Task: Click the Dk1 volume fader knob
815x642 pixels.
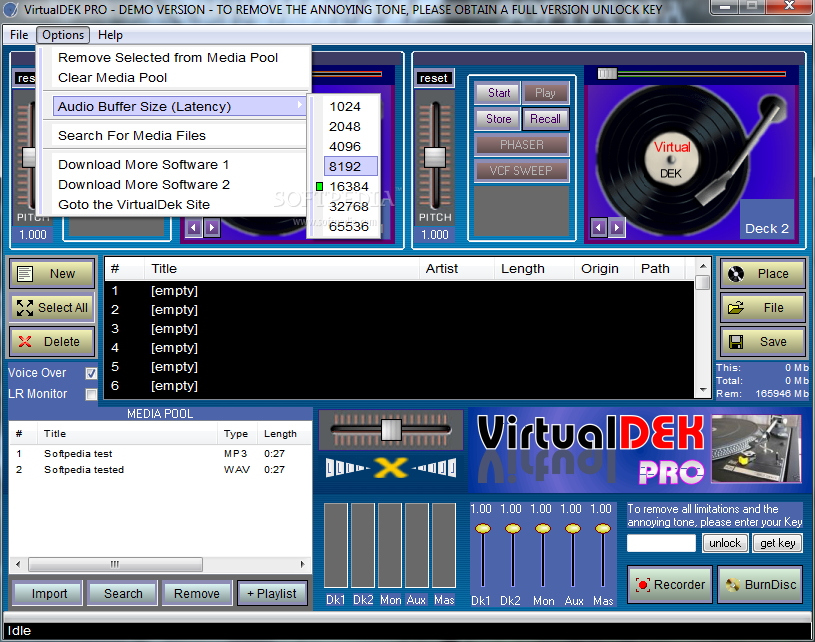Action: point(483,529)
